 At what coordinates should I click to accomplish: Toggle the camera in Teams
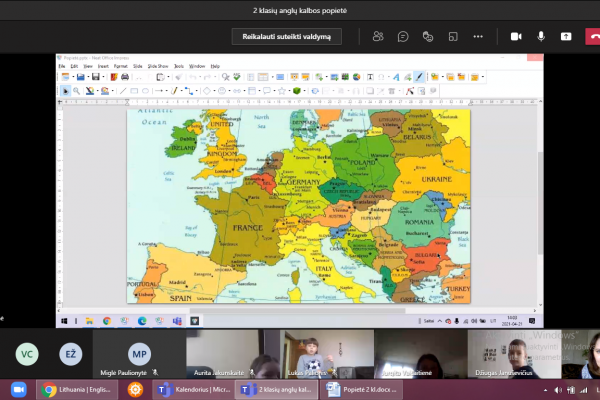(x=516, y=37)
